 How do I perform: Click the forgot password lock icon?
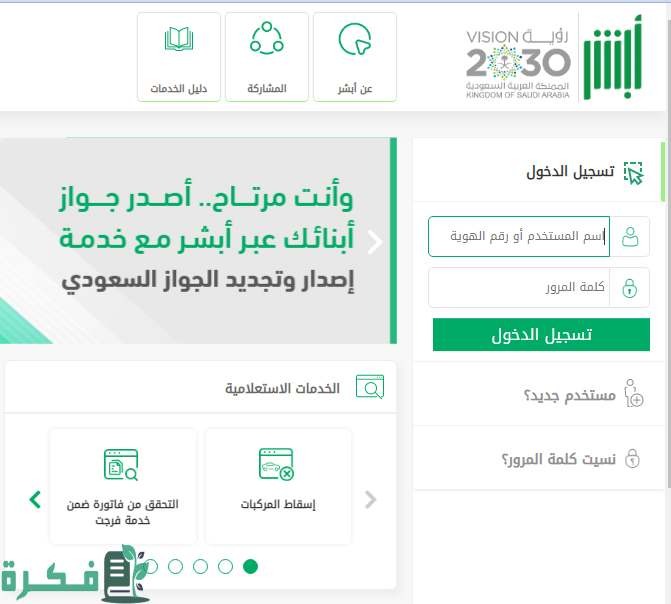[x=632, y=458]
